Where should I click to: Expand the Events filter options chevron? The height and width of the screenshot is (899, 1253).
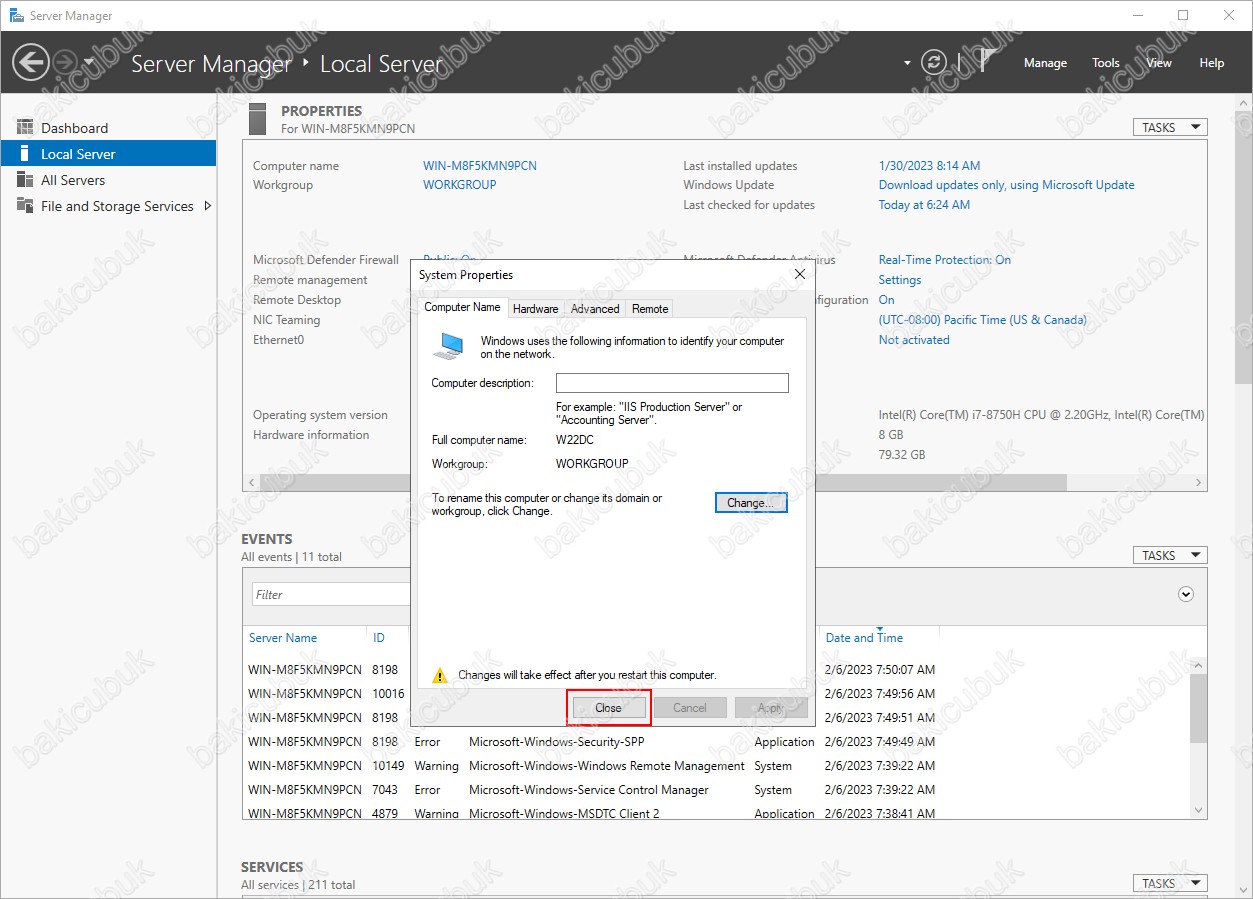(x=1186, y=594)
